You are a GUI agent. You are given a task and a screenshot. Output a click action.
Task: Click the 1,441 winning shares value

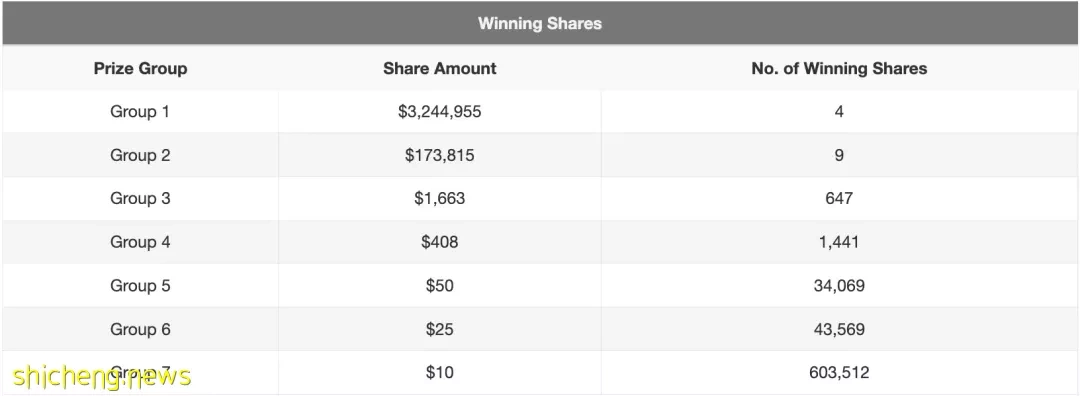pos(839,242)
